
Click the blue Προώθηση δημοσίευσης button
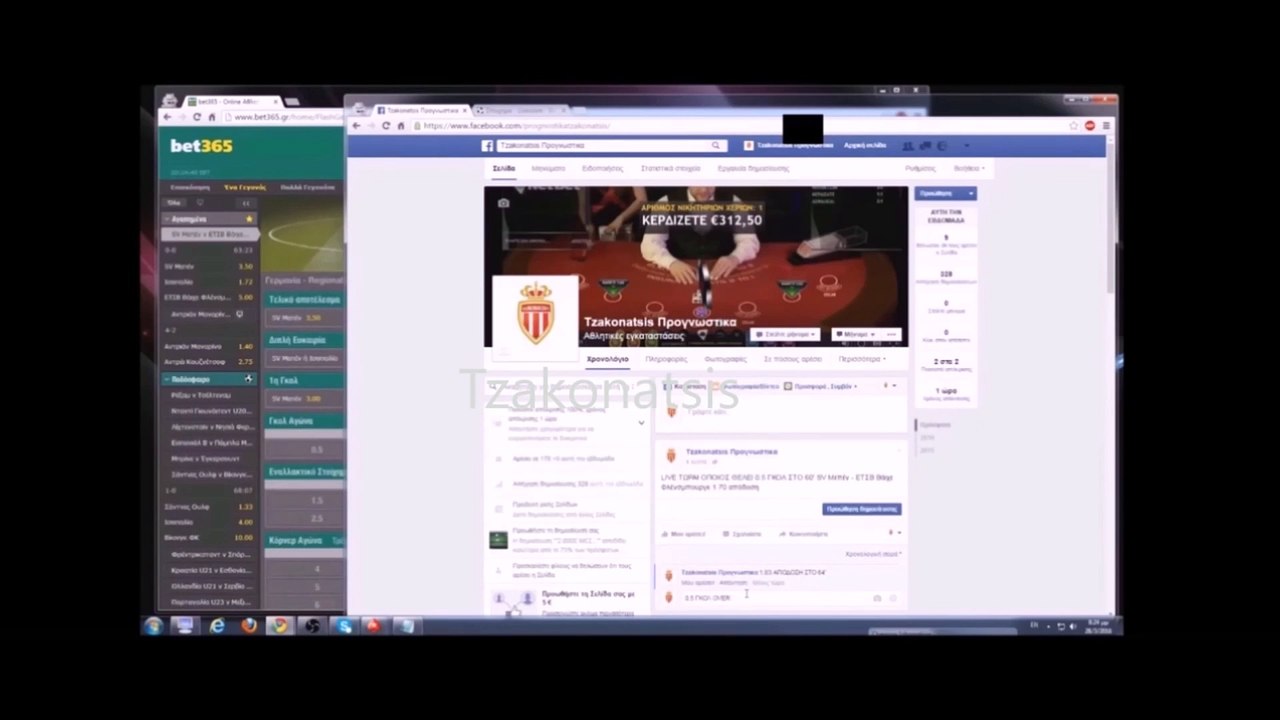pos(862,509)
